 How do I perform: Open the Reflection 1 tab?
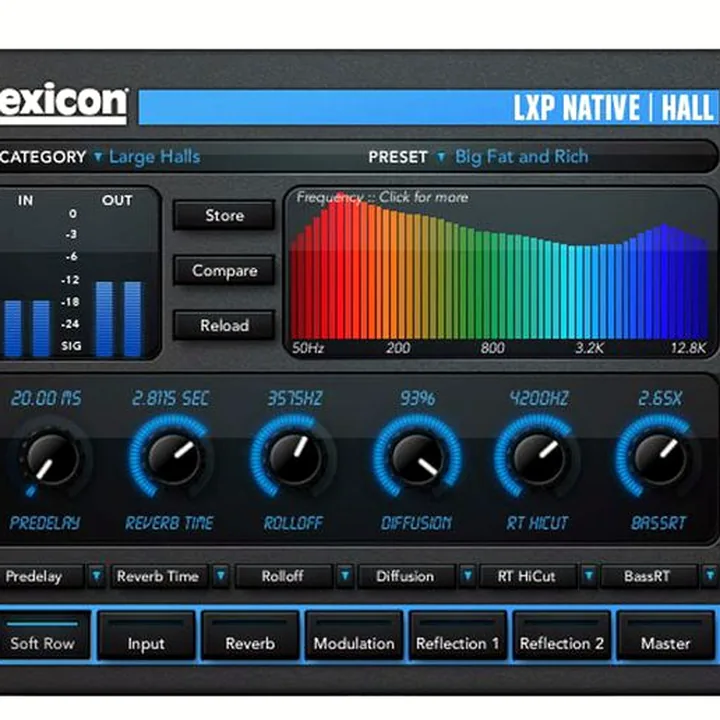pyautogui.click(x=458, y=636)
